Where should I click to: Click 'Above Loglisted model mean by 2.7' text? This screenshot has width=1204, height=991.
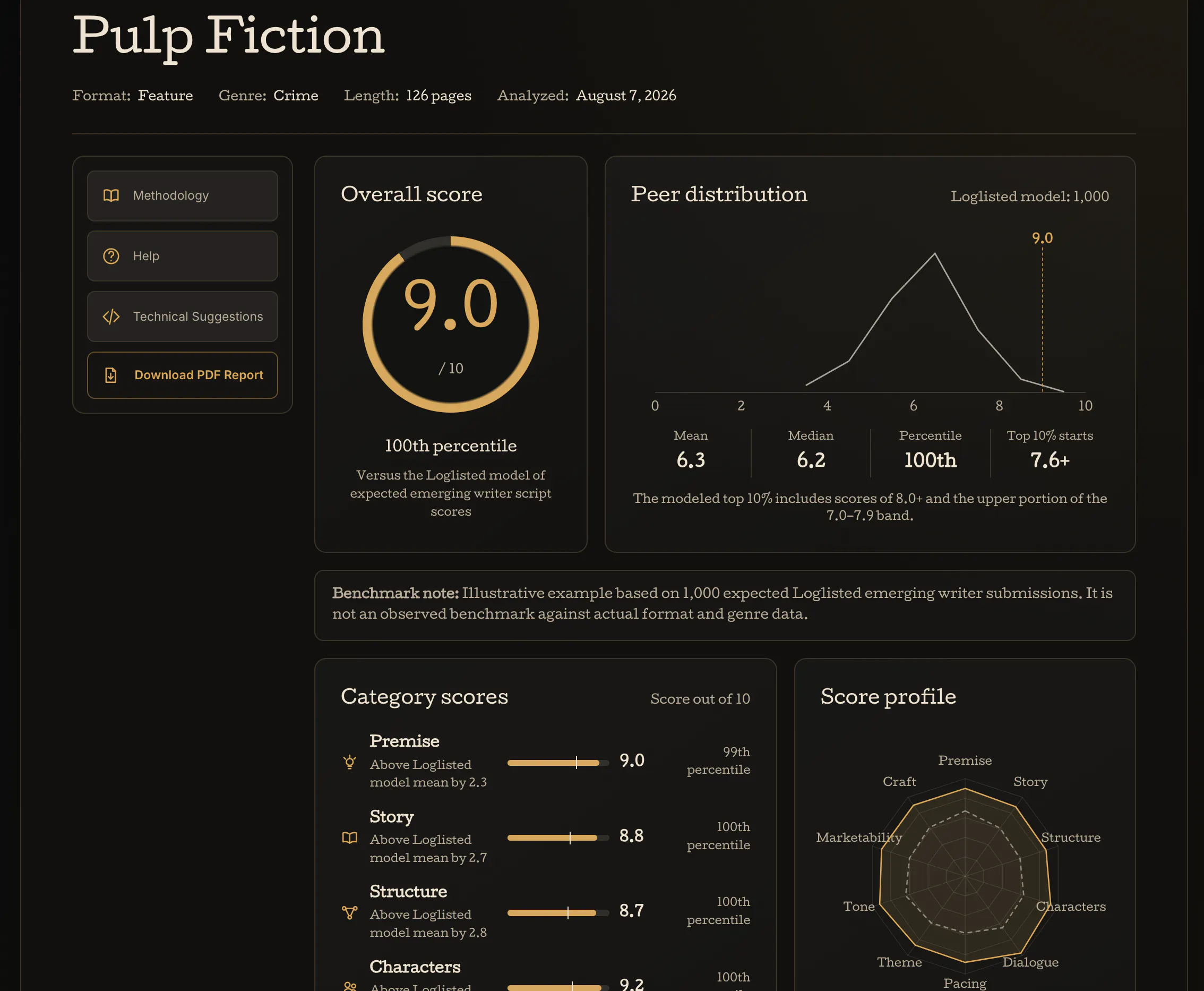(x=428, y=848)
